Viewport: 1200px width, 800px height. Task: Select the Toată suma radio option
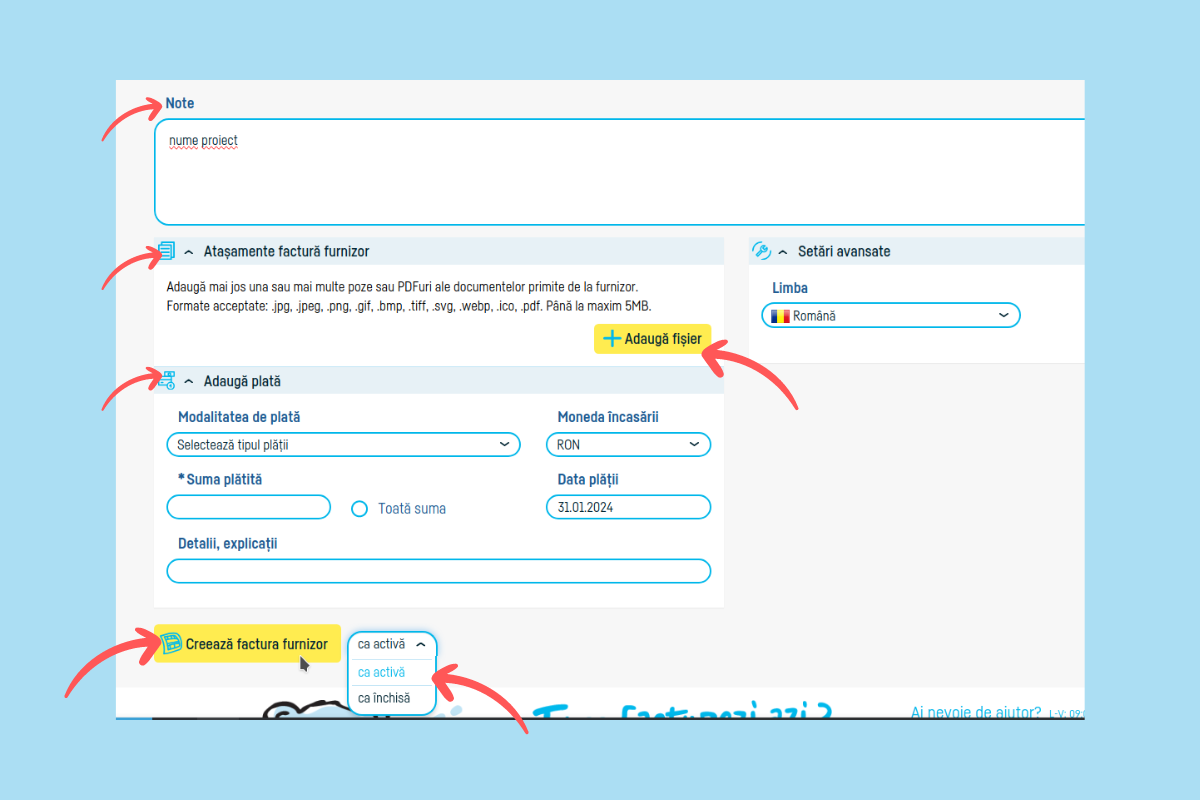coord(360,509)
